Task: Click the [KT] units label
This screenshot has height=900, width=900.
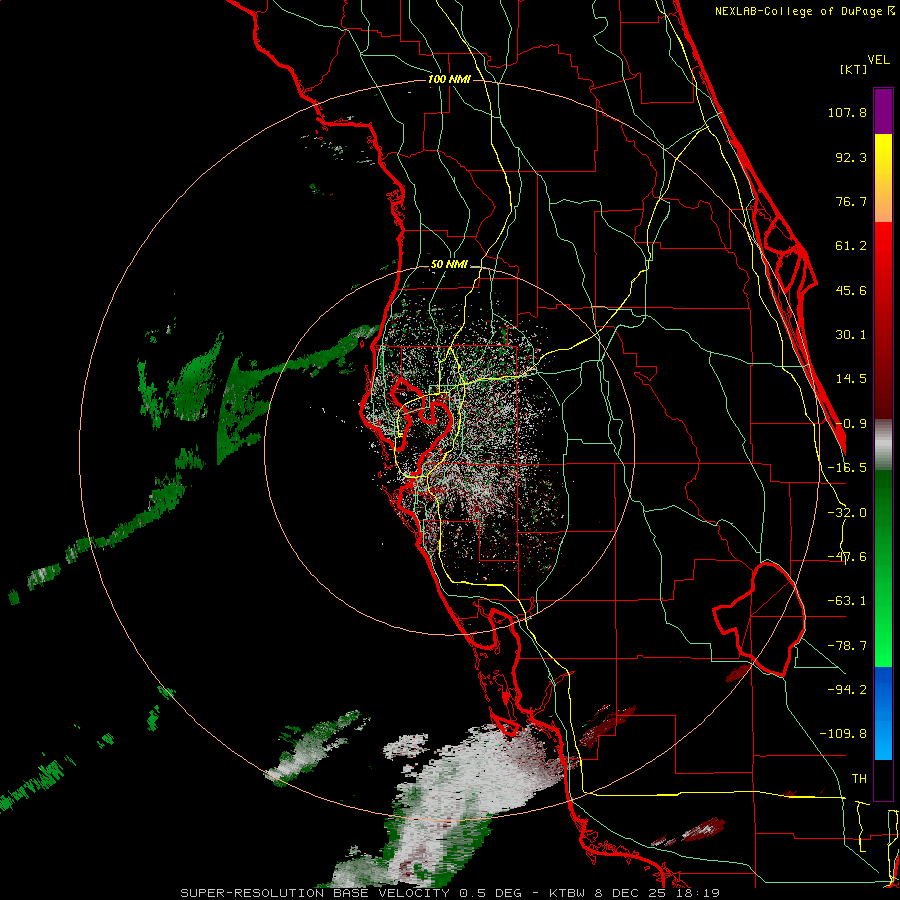Action: point(854,69)
